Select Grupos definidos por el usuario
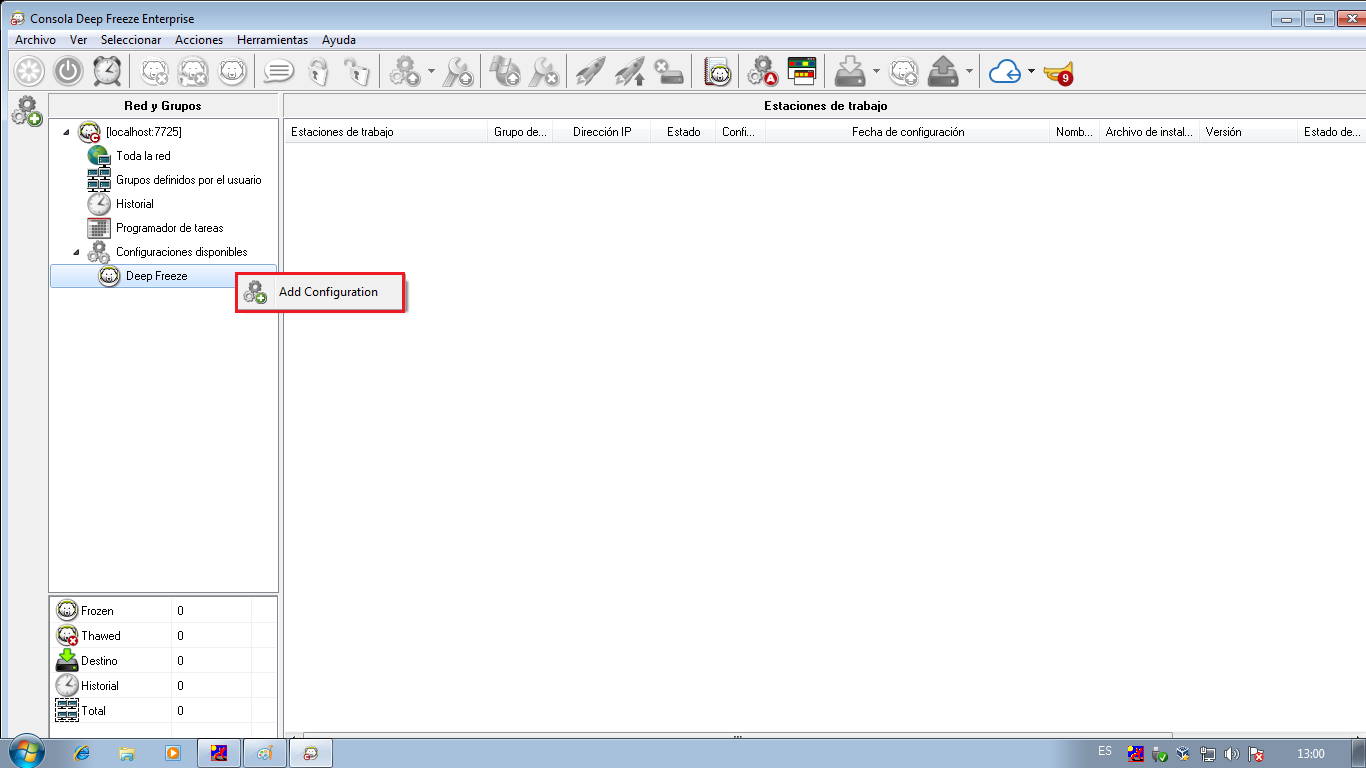 click(x=189, y=180)
